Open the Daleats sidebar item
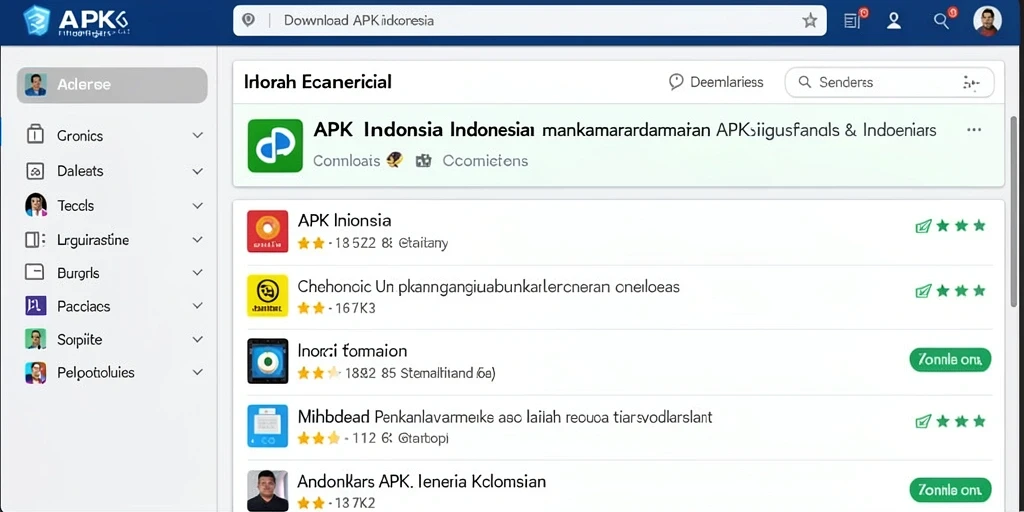This screenshot has width=1024, height=512. pos(114,171)
